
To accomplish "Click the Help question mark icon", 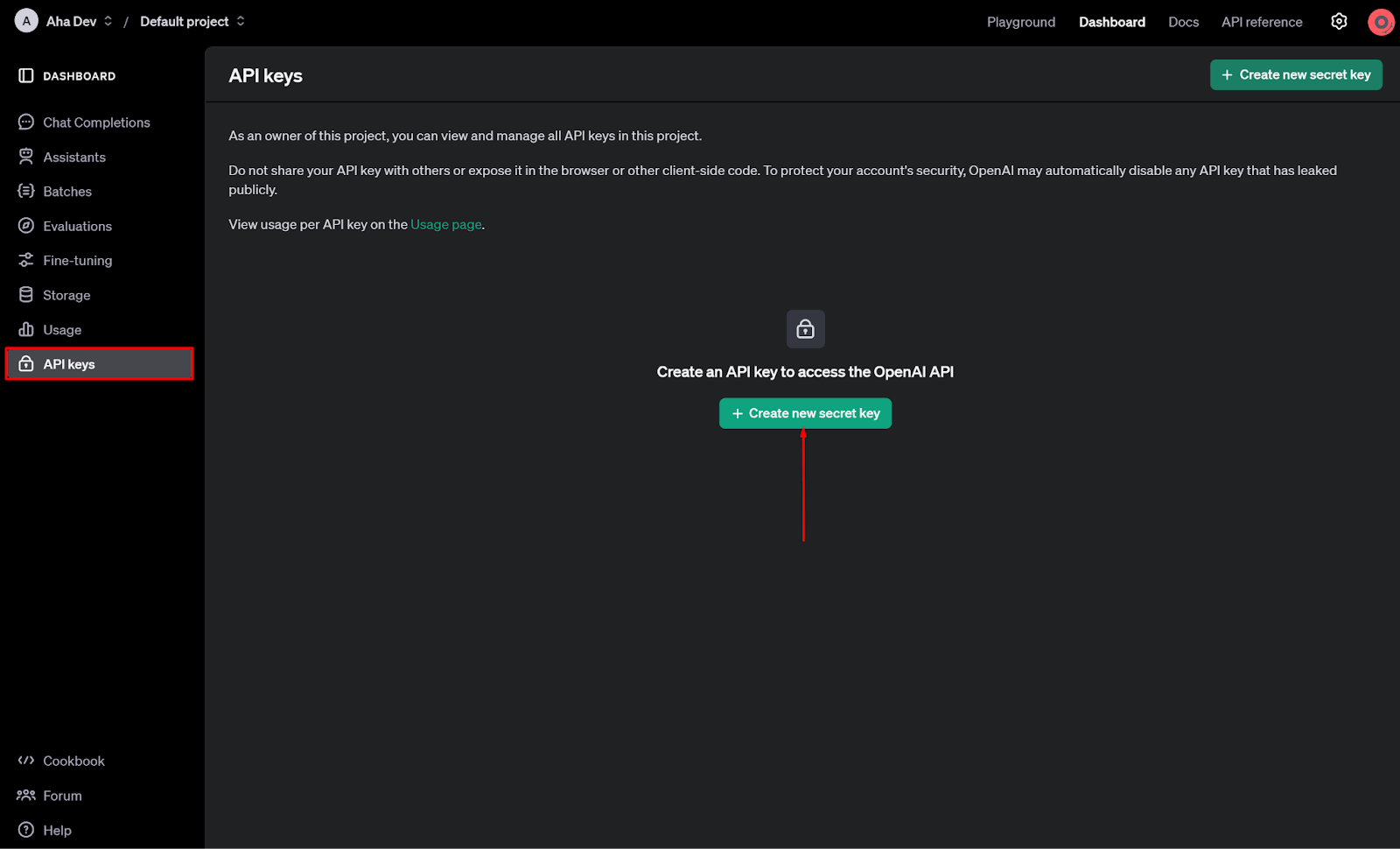I will coord(26,830).
